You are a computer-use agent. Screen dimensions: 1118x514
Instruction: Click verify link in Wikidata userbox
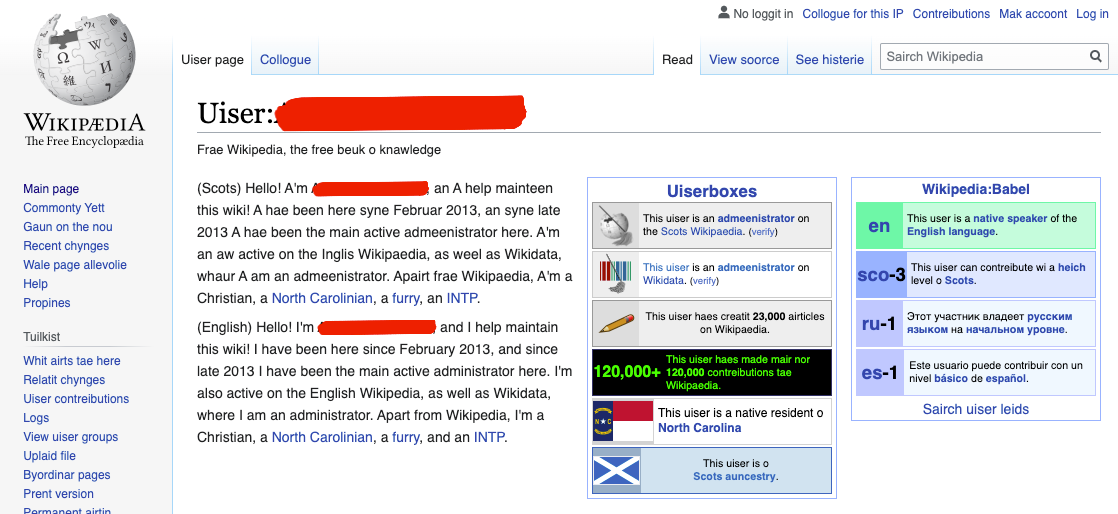[x=704, y=281]
